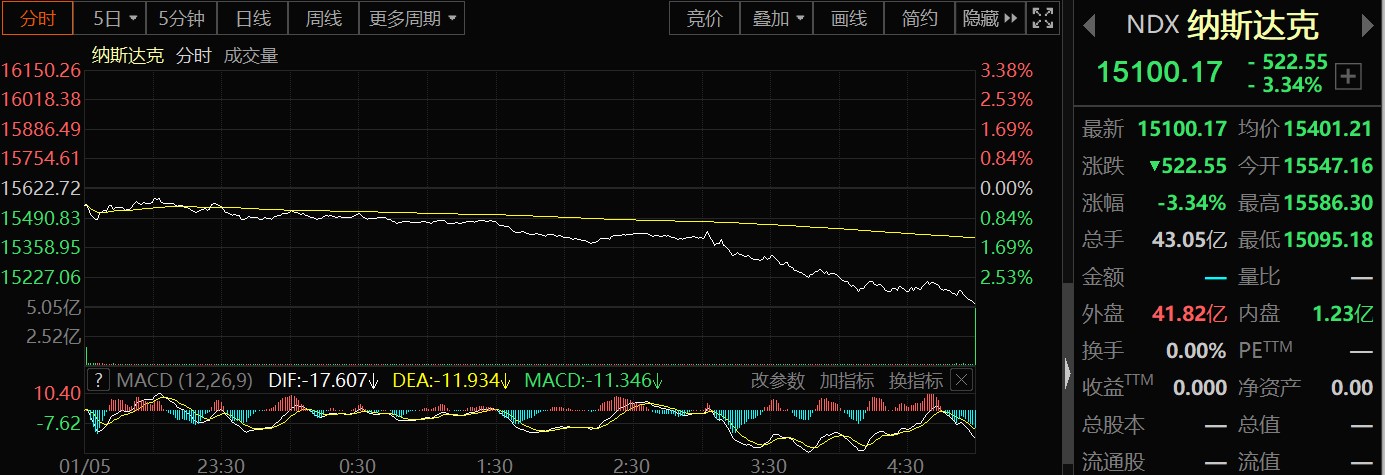Screen dimensions: 1385x475
Task: Add NDX to watchlist with plus icon
Action: (x=1348, y=76)
